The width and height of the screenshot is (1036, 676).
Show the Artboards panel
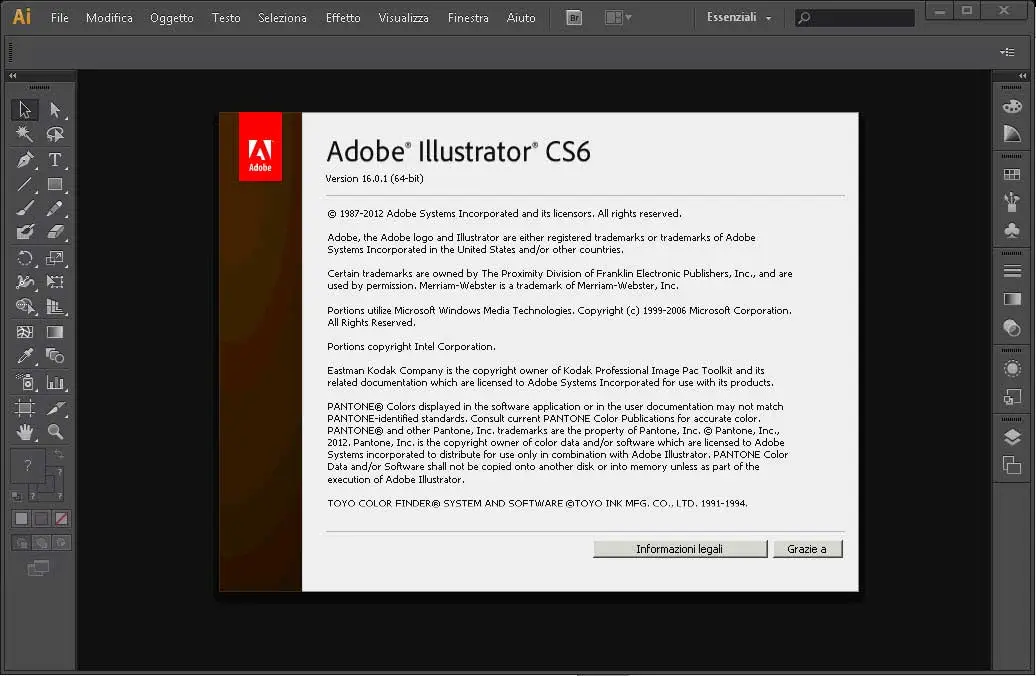[1012, 465]
